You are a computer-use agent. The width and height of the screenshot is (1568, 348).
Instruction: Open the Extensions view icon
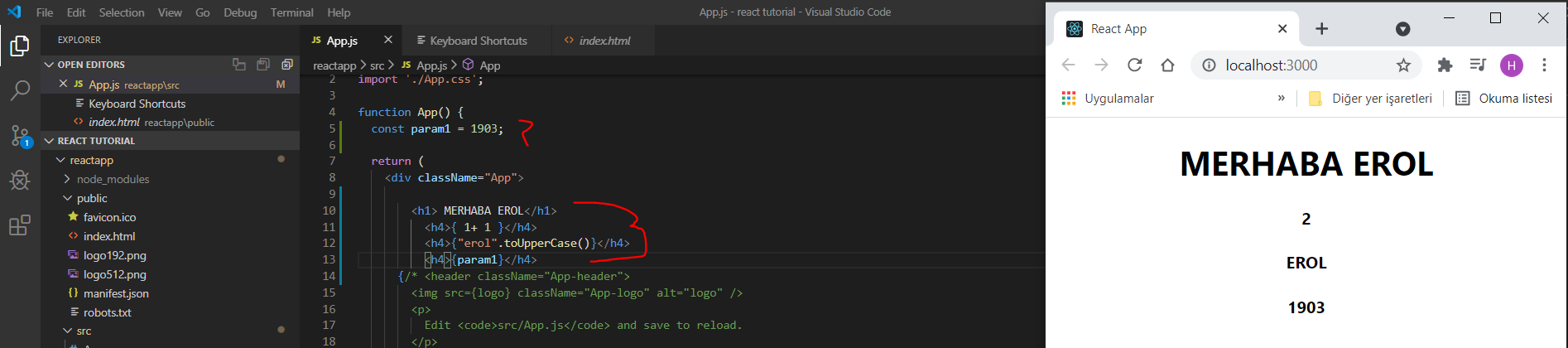coord(20,225)
